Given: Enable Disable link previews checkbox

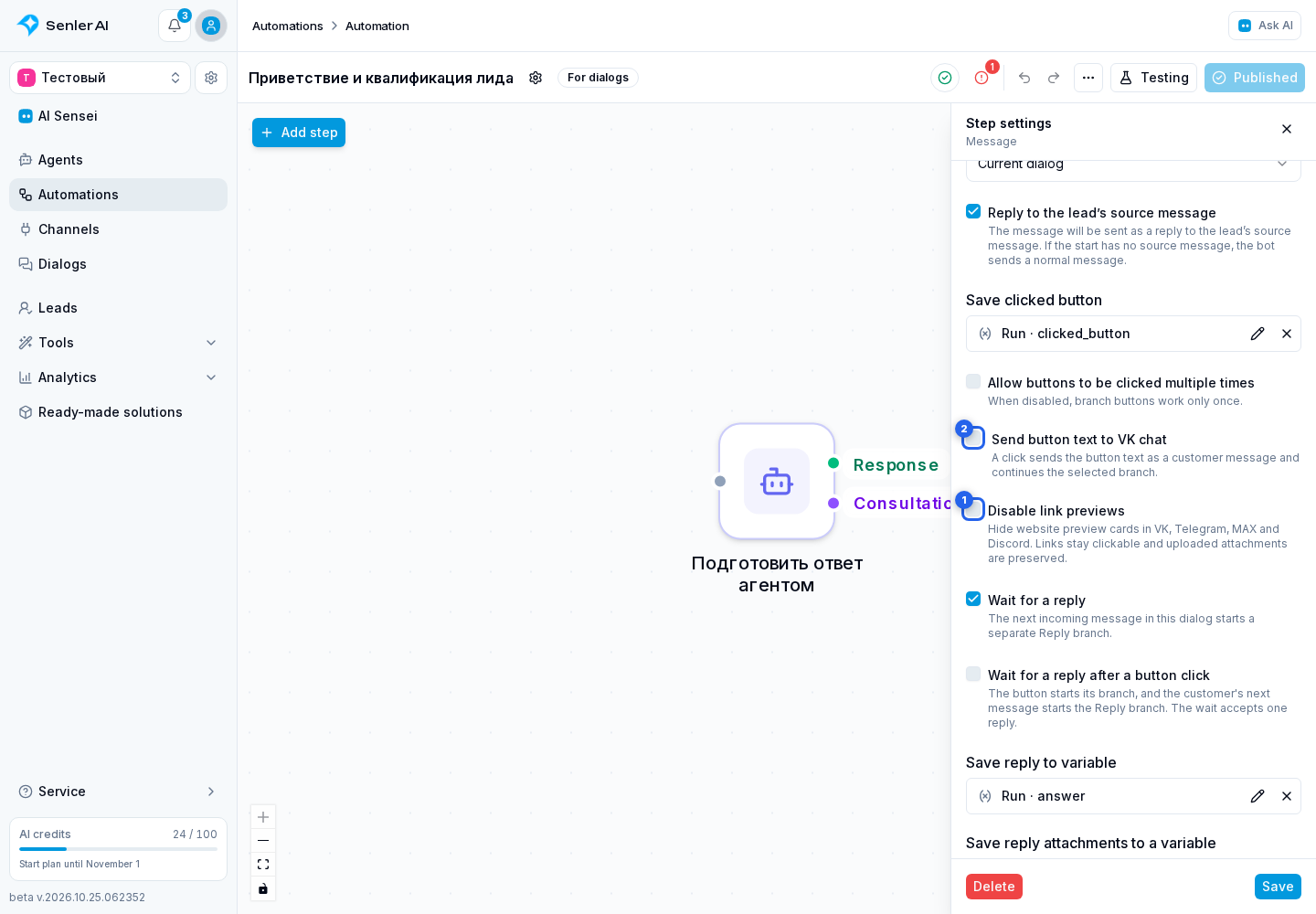Looking at the screenshot, I should pyautogui.click(x=974, y=509).
